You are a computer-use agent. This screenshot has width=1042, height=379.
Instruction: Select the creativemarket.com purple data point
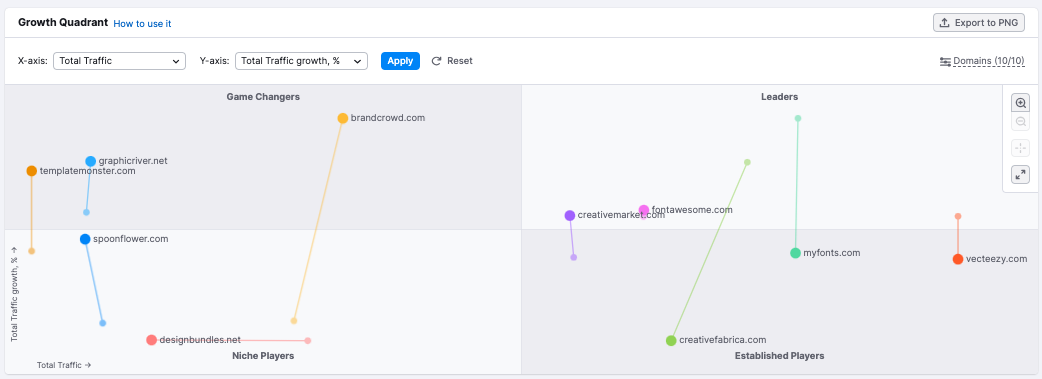tap(570, 215)
